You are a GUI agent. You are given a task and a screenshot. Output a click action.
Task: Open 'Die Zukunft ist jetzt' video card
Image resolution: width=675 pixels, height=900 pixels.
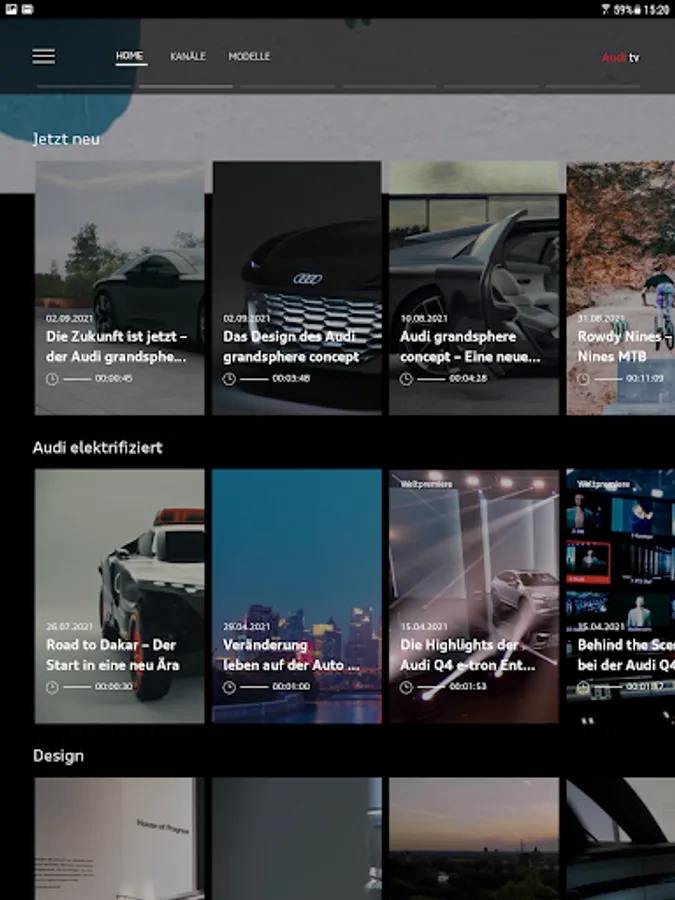119,288
